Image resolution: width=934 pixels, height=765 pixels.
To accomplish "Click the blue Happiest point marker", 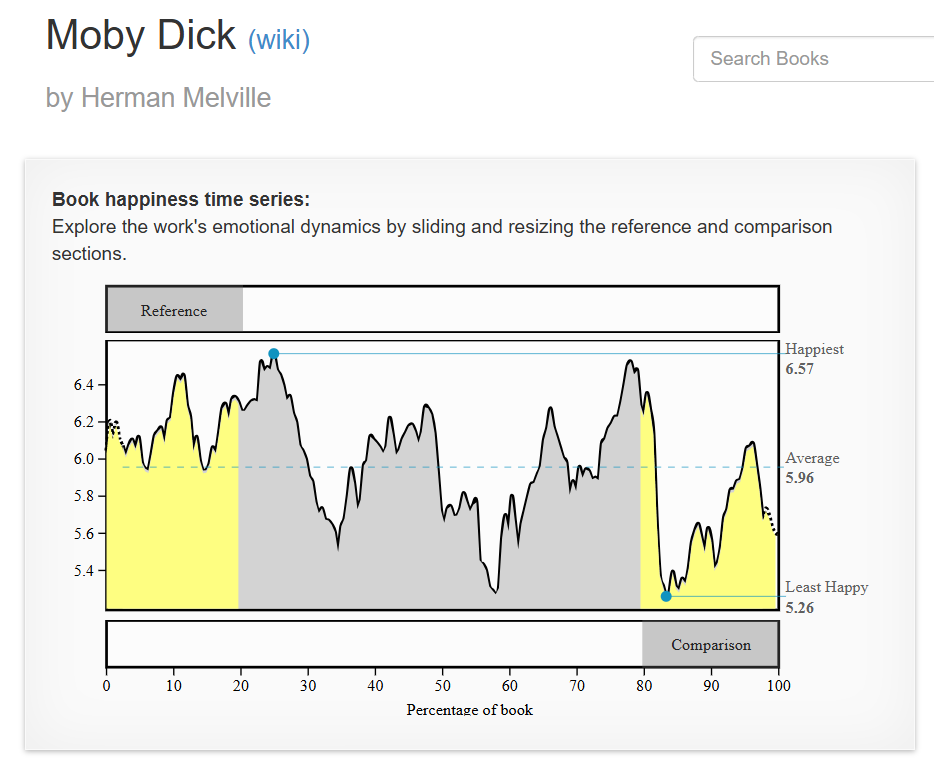I will pyautogui.click(x=273, y=354).
